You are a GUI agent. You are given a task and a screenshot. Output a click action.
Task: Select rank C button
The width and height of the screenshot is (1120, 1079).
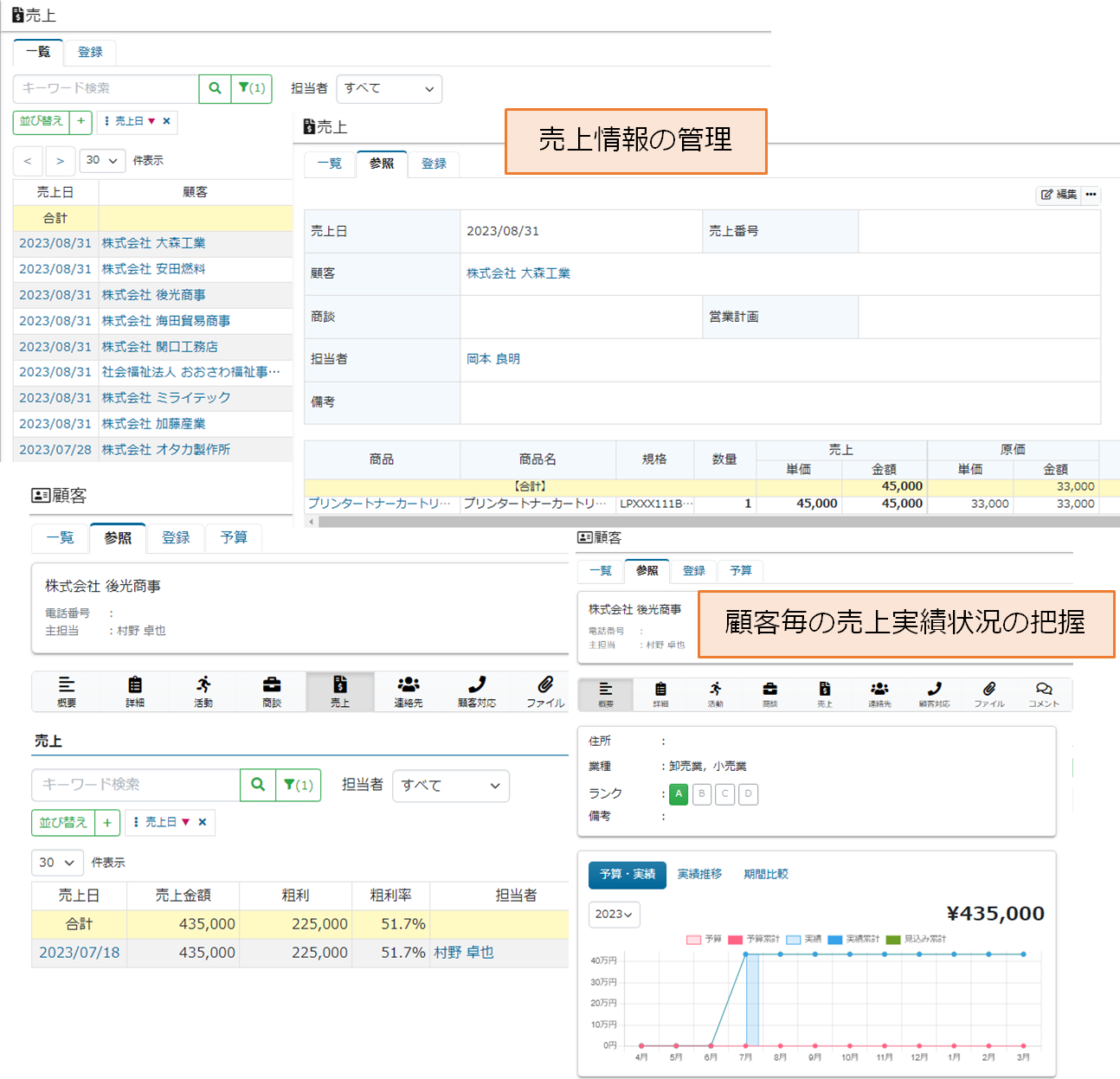pos(725,793)
